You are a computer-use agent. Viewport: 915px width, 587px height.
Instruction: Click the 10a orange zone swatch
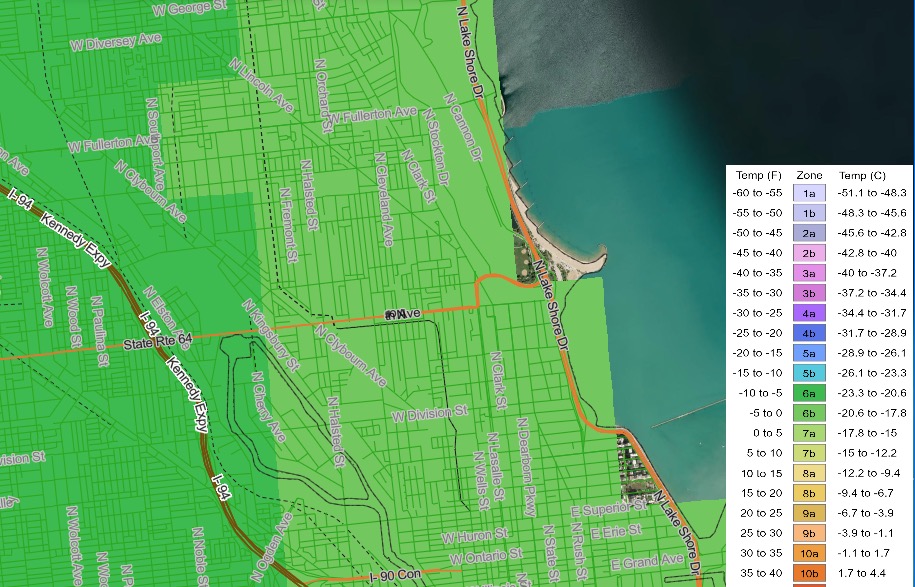[x=809, y=553]
